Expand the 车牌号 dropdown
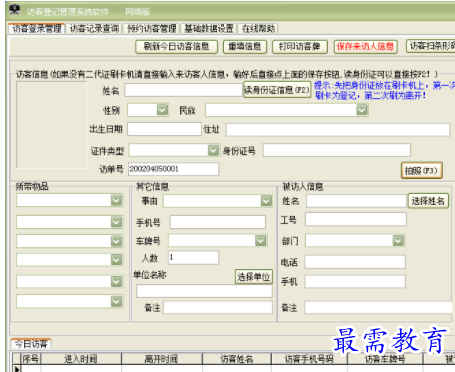 [x=261, y=240]
